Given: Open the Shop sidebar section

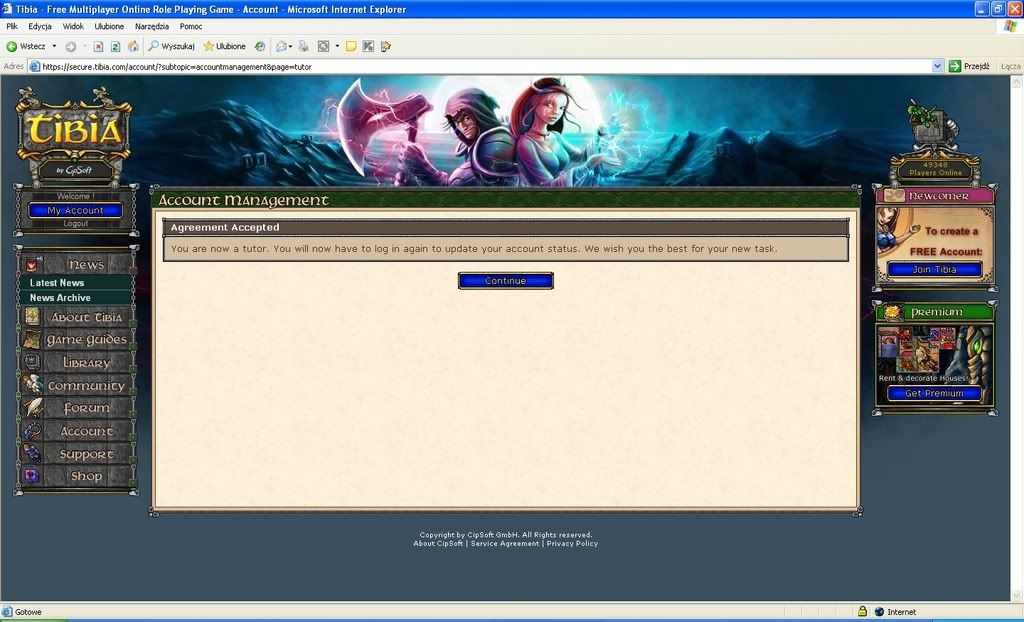Looking at the screenshot, I should tap(76, 476).
